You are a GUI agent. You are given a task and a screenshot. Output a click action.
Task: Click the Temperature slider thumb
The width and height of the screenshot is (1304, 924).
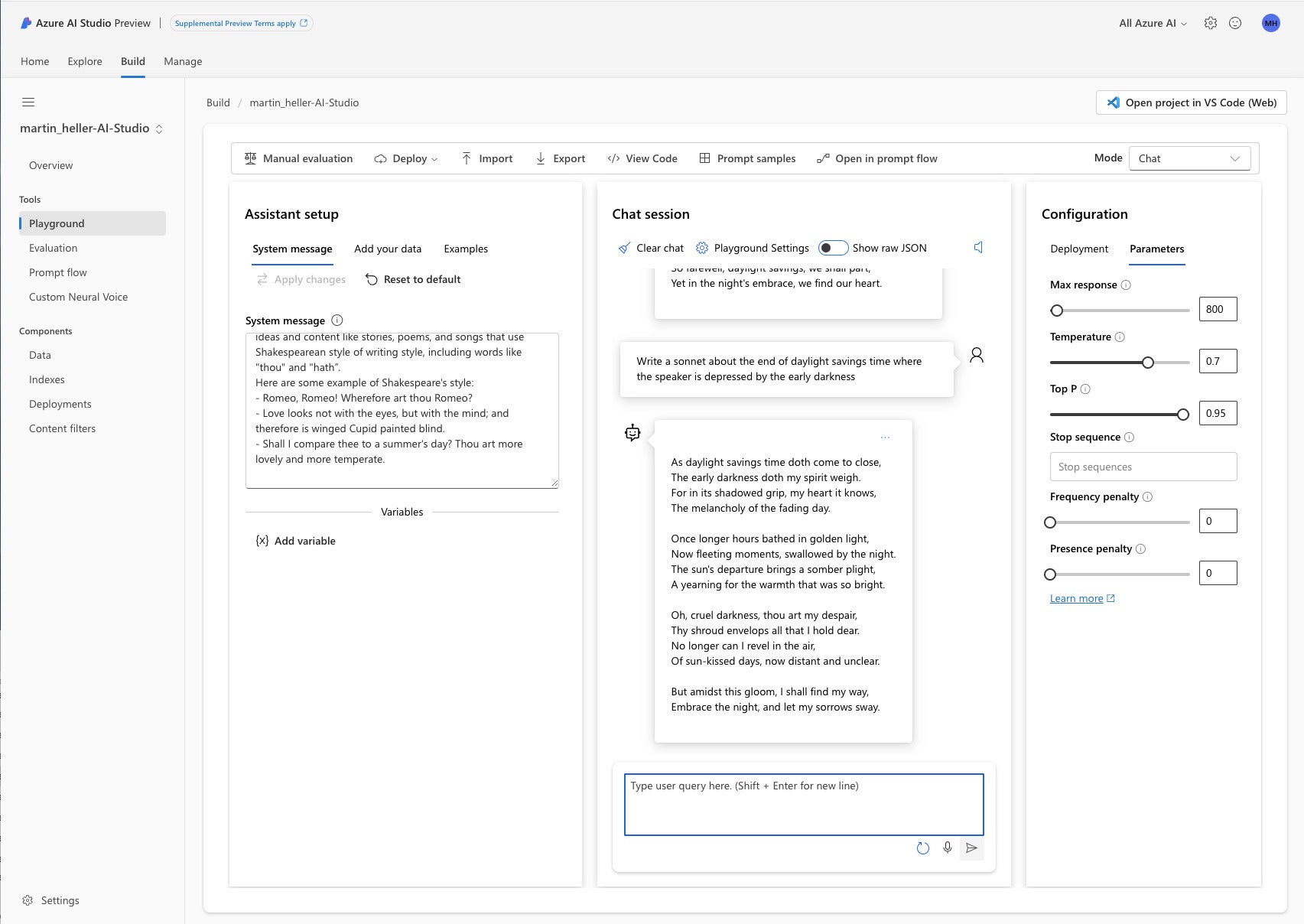pyautogui.click(x=1148, y=363)
